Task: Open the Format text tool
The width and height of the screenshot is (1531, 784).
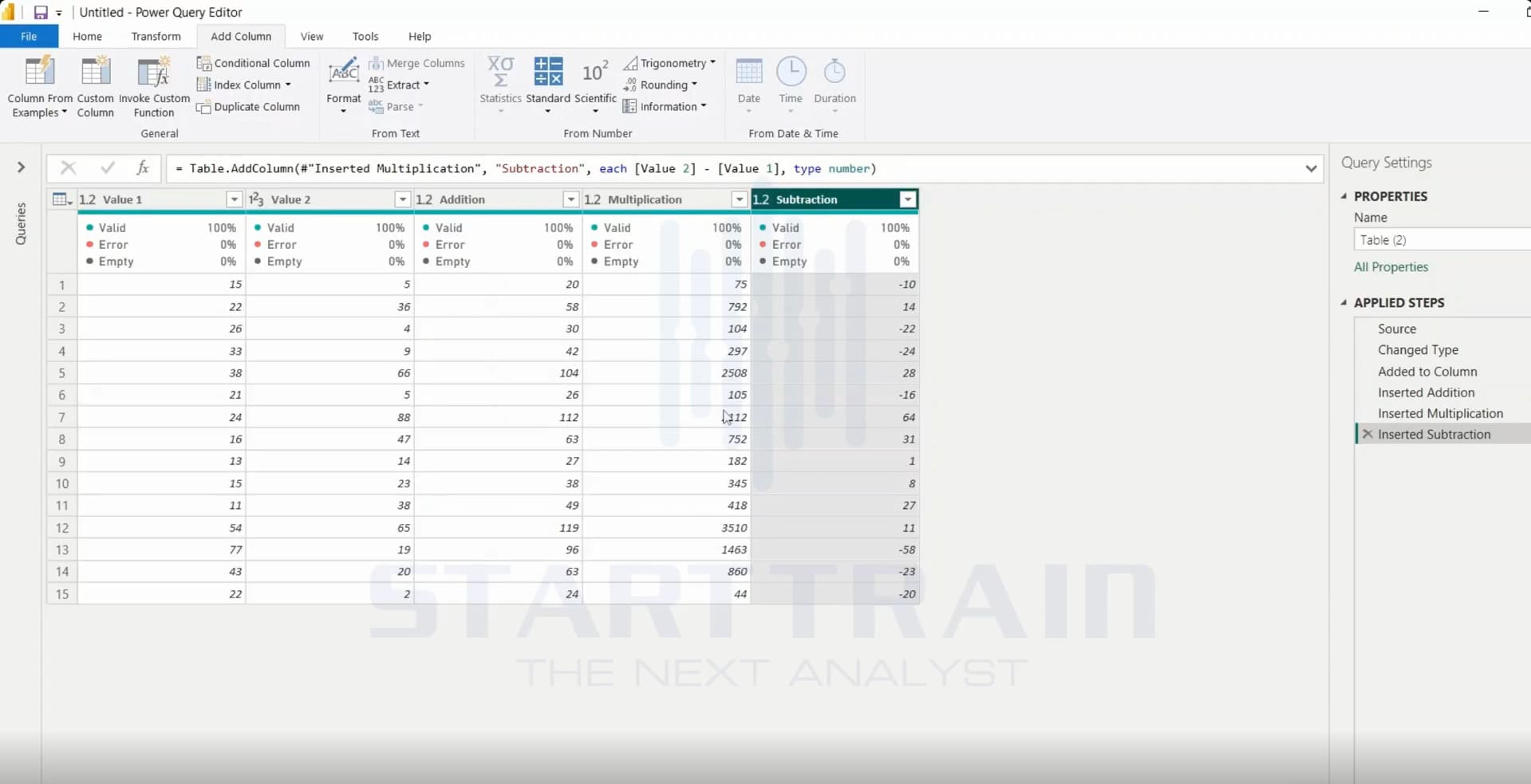Action: [344, 85]
